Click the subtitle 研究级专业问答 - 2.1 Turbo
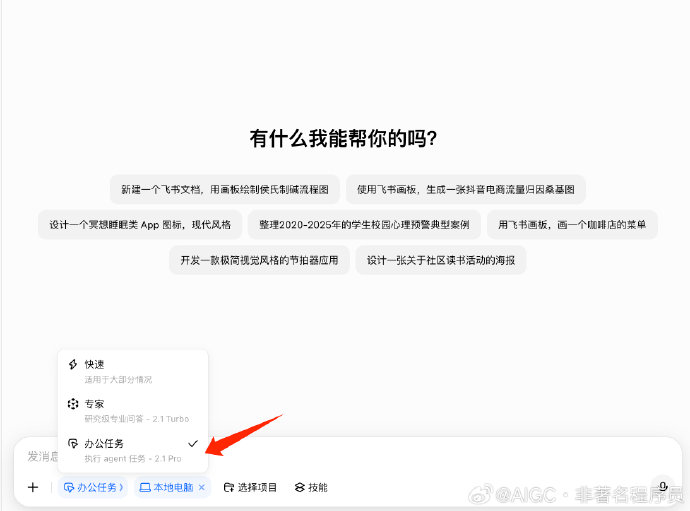The image size is (690, 511). (136, 419)
